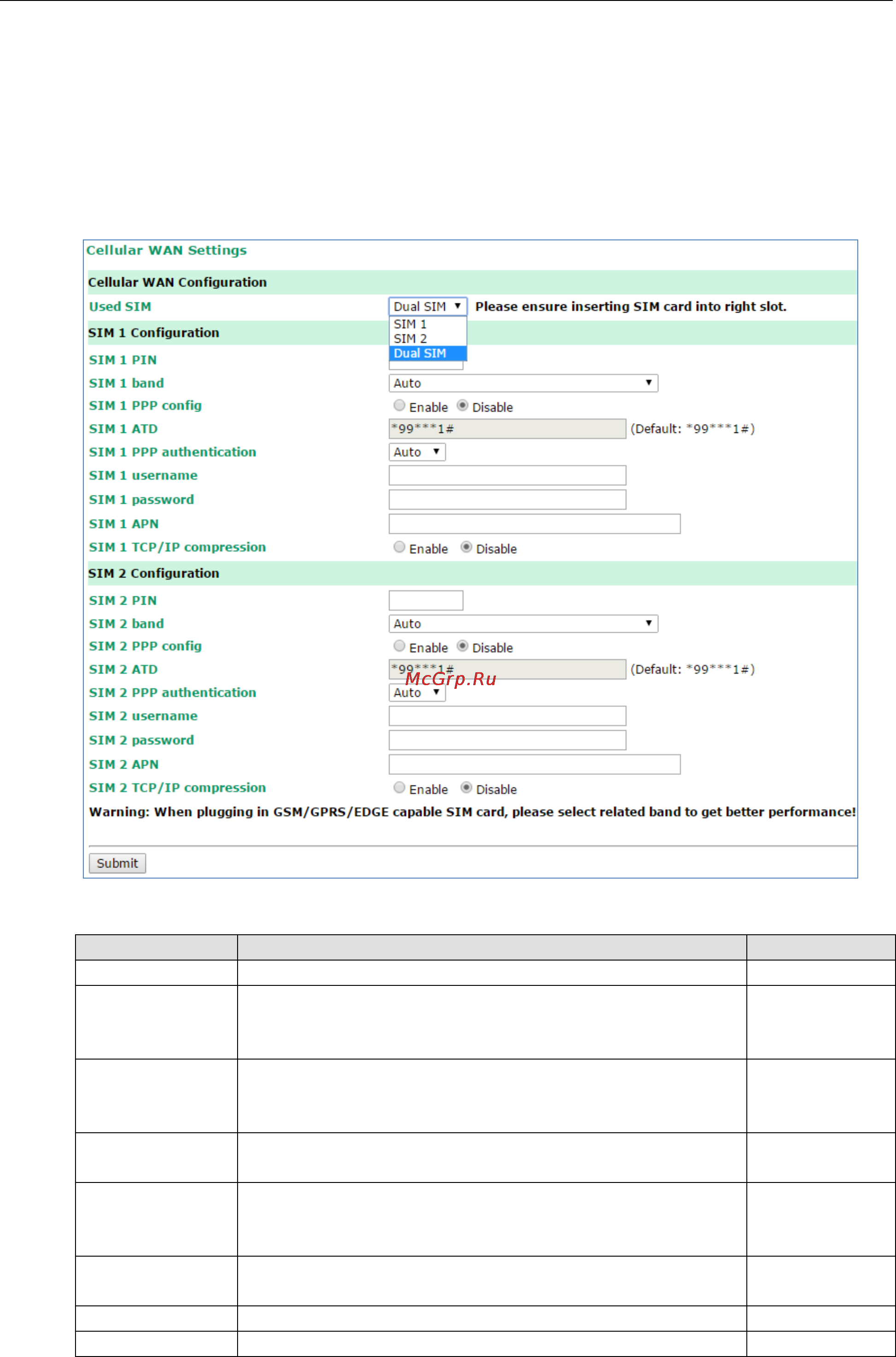Click the SIM 2 ATD field
This screenshot has height=1357, width=896.
point(507,669)
